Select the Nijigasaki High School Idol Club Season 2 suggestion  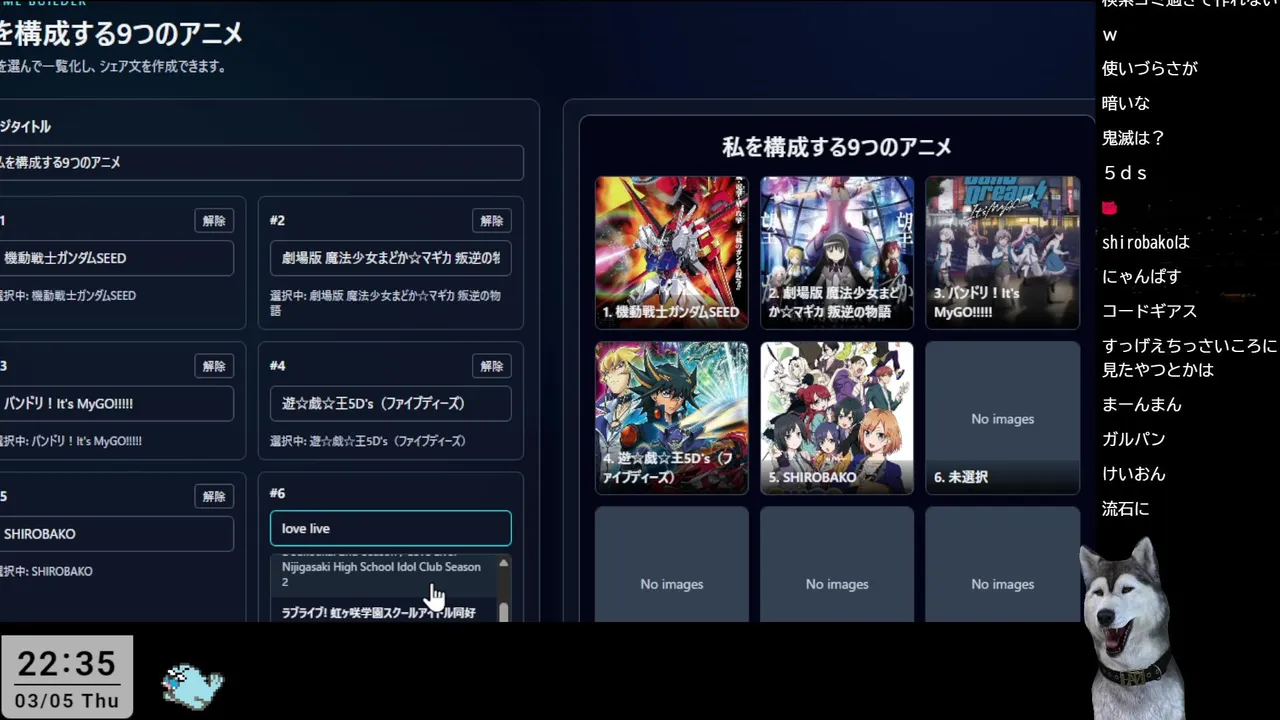383,573
